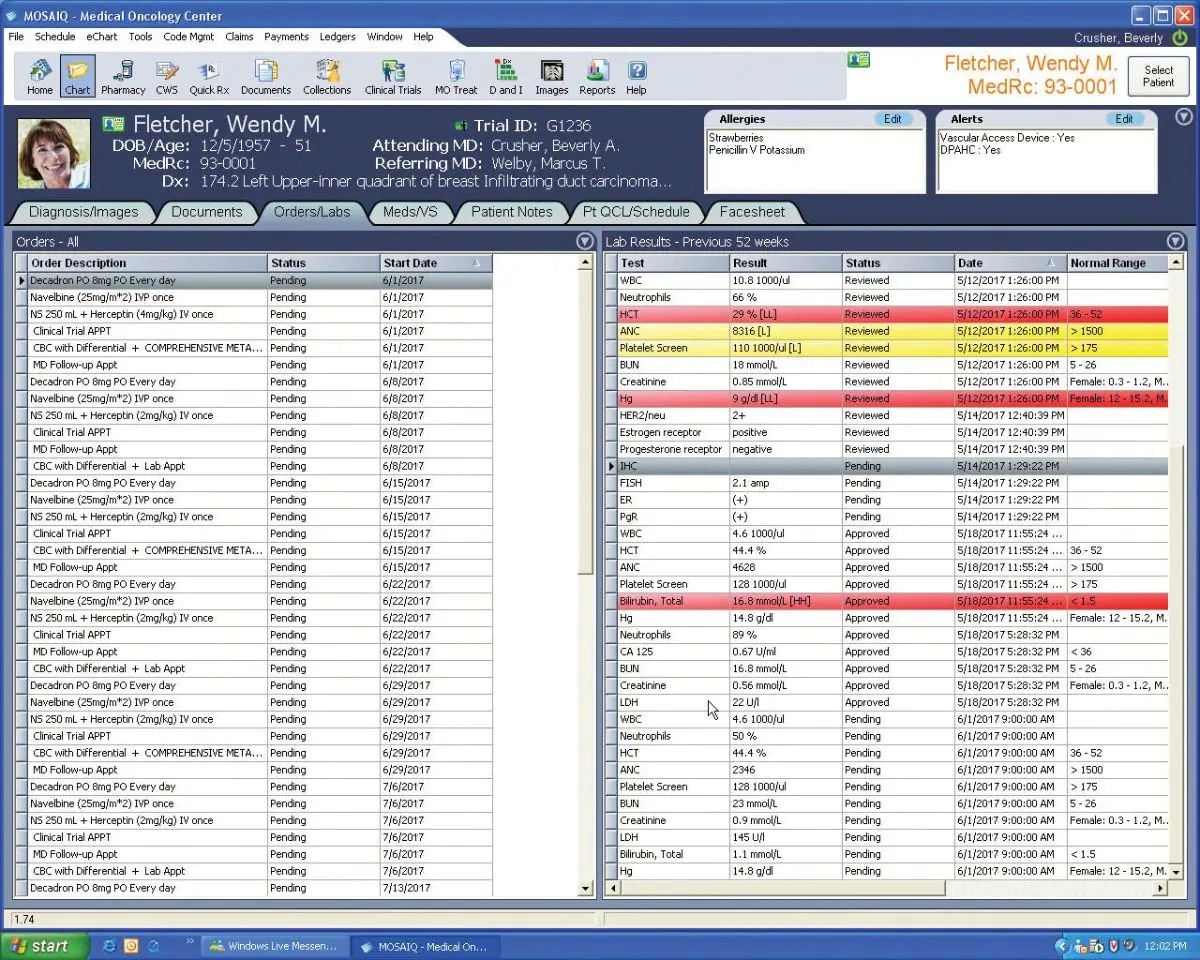Expand the Lab Results panel options chevron
1200x960 pixels.
click(x=1176, y=241)
